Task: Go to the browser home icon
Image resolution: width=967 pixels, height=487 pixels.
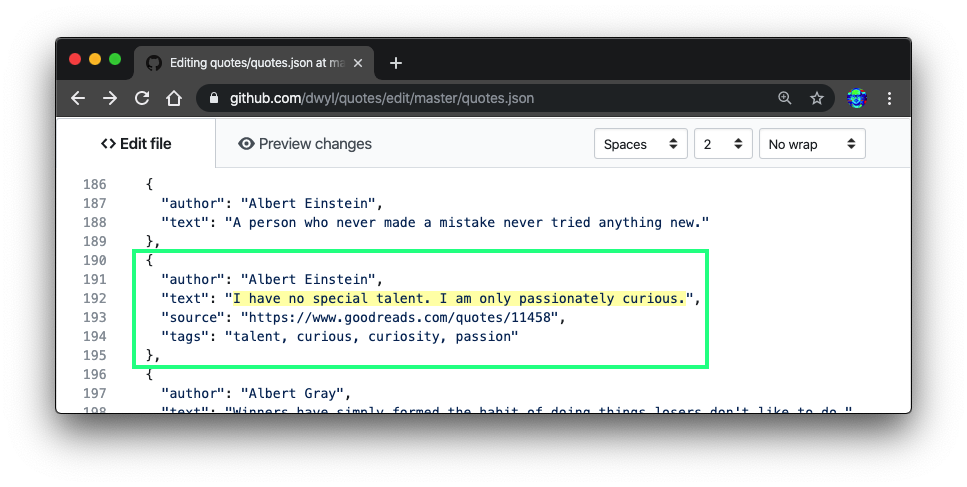Action: (x=174, y=98)
